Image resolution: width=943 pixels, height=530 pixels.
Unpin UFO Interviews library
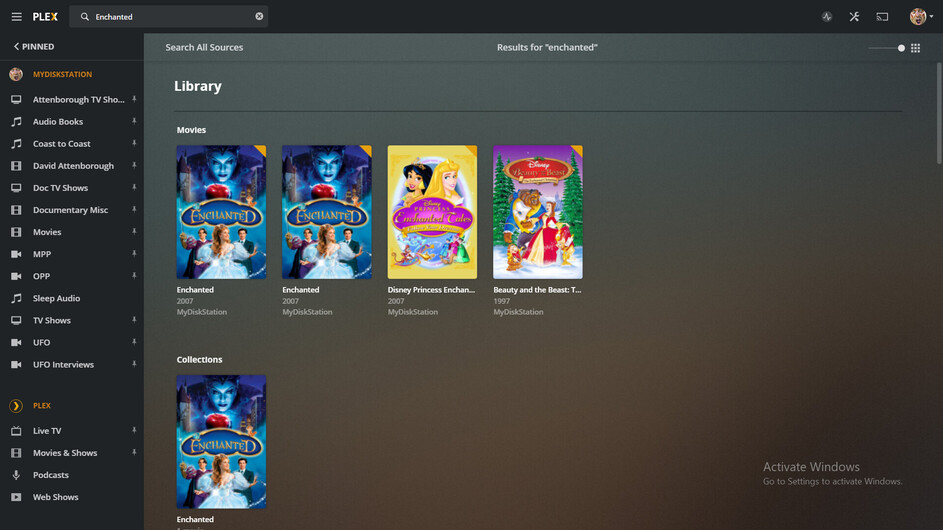tap(134, 364)
